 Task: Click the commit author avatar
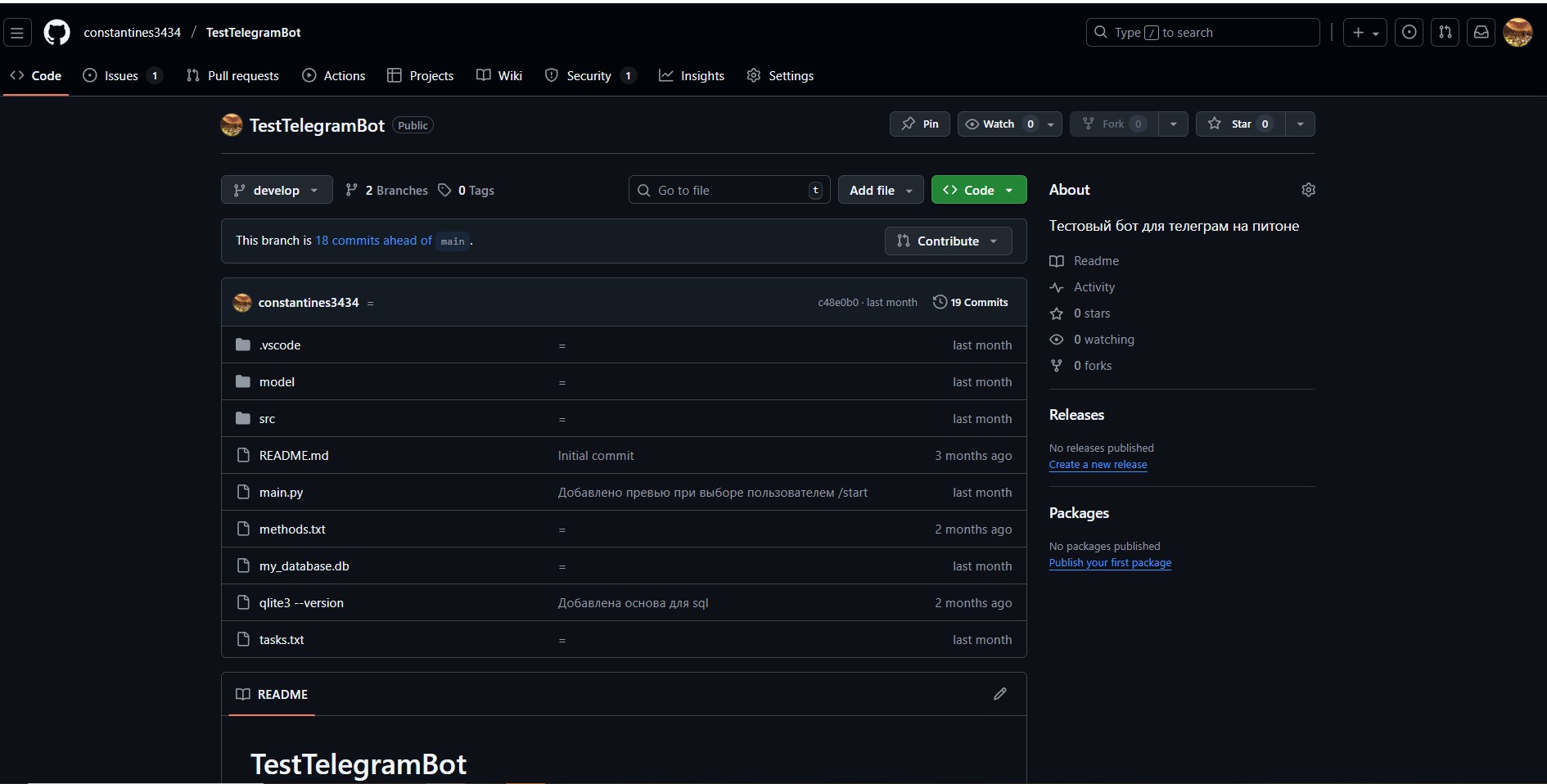coord(242,303)
